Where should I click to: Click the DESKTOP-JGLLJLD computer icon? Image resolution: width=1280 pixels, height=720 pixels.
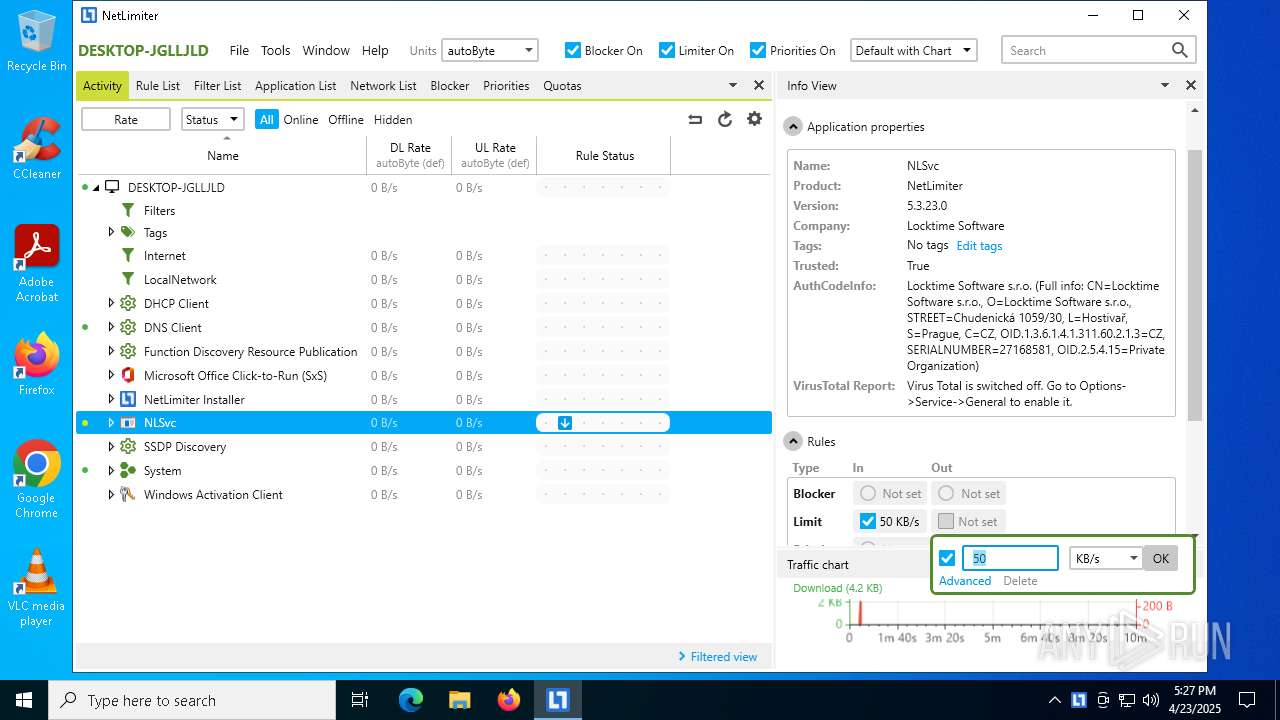(x=112, y=187)
